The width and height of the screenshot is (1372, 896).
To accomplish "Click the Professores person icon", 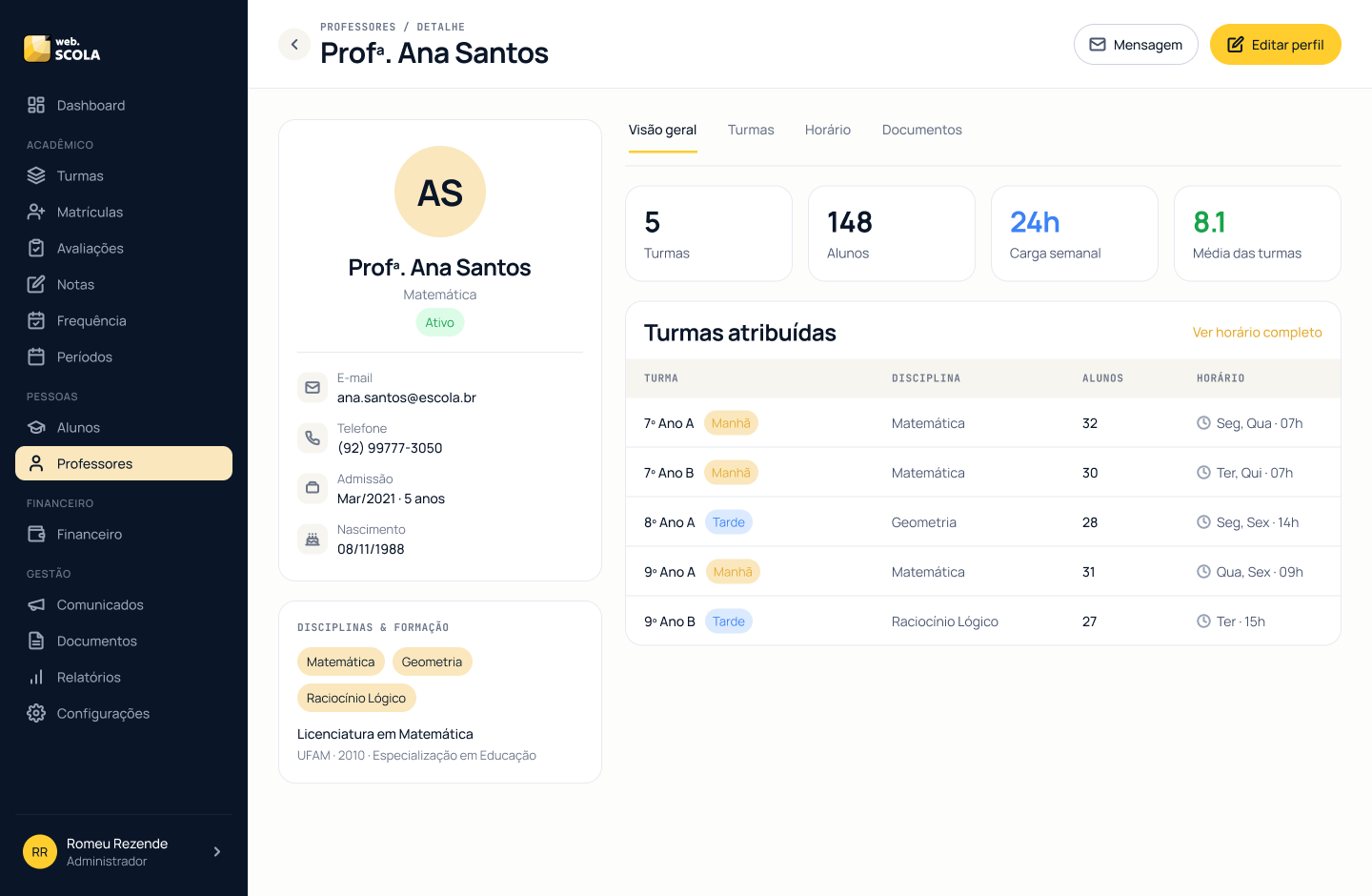I will point(36,463).
